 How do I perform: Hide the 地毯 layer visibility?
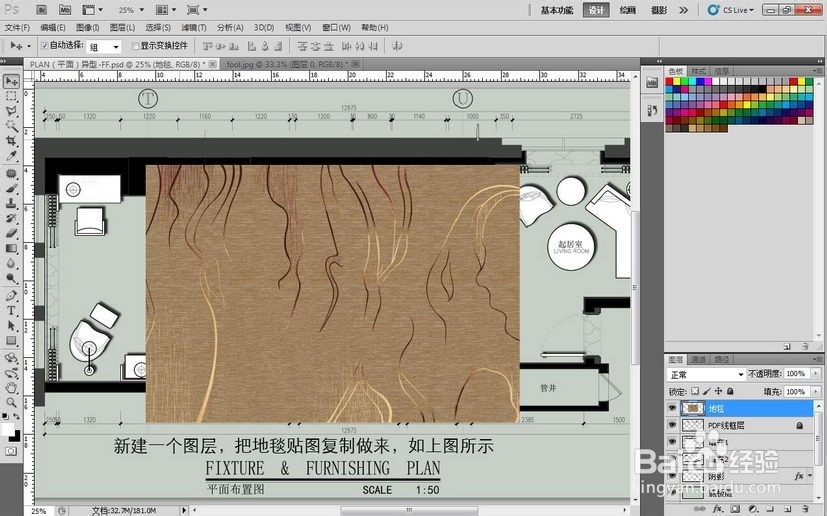(671, 408)
